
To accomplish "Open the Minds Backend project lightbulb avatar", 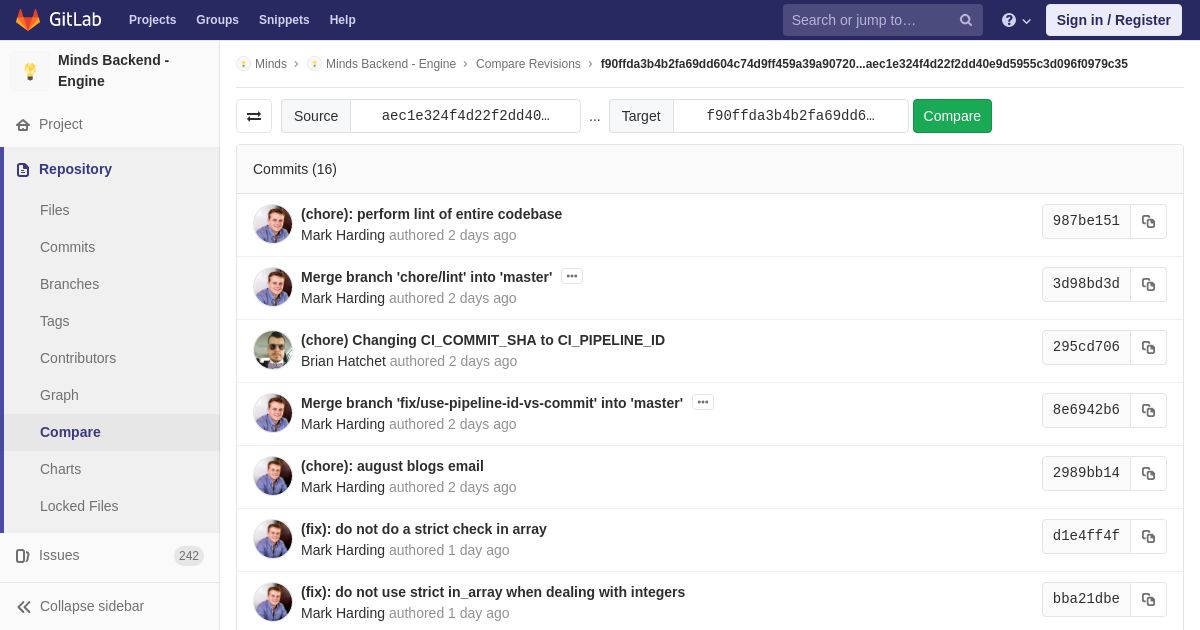I will click(30, 71).
